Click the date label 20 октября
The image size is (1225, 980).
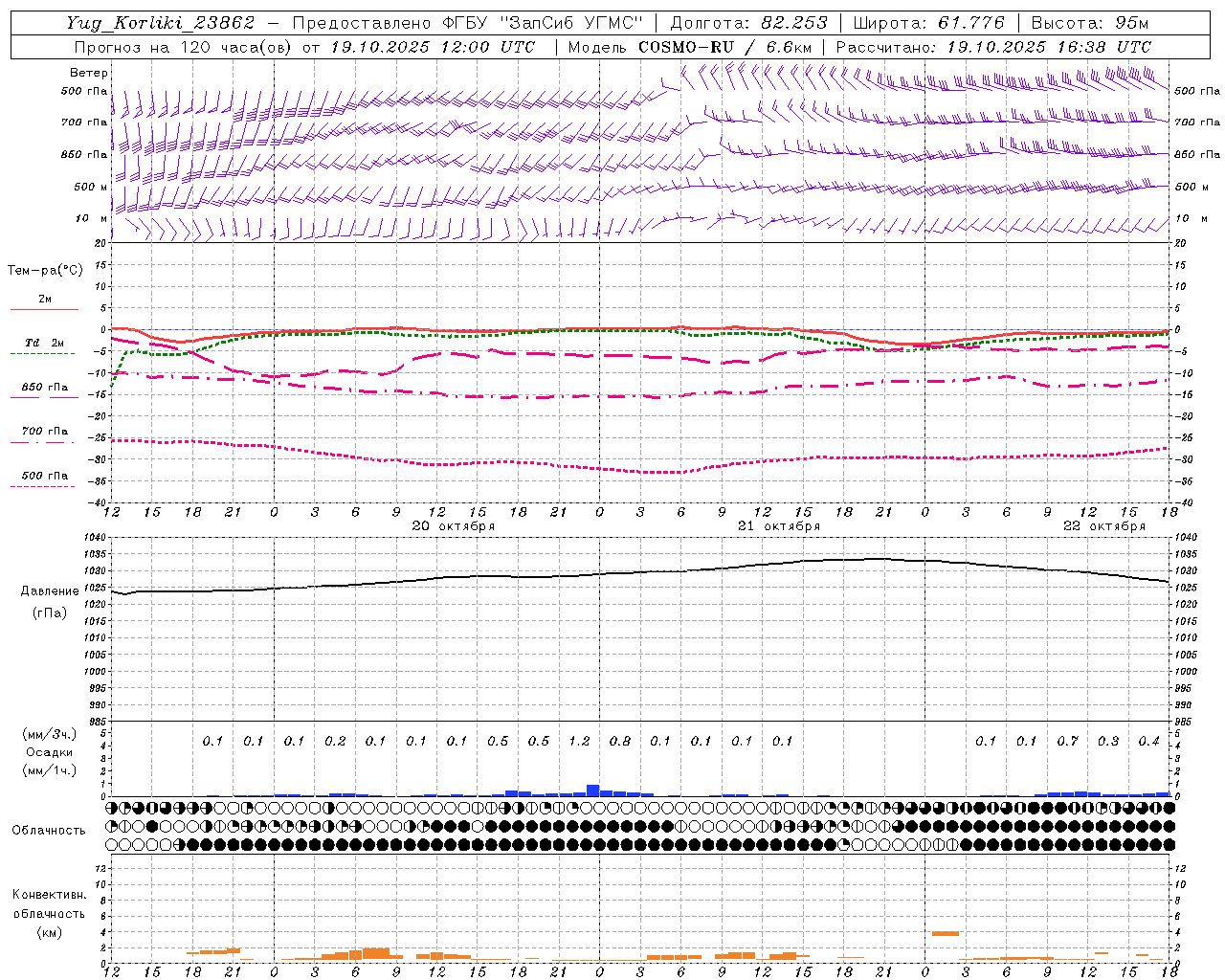pyautogui.click(x=454, y=526)
